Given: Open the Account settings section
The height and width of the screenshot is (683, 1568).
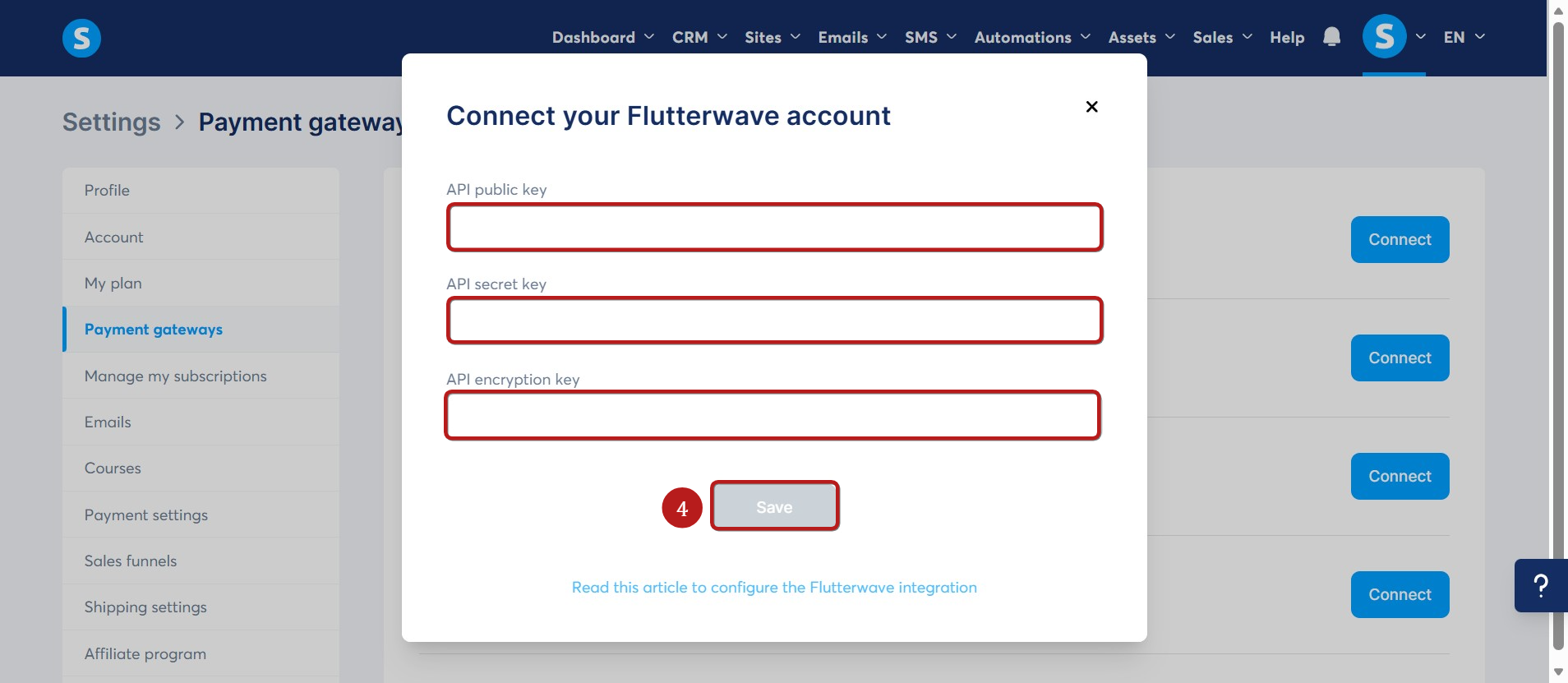Looking at the screenshot, I should (x=201, y=237).
